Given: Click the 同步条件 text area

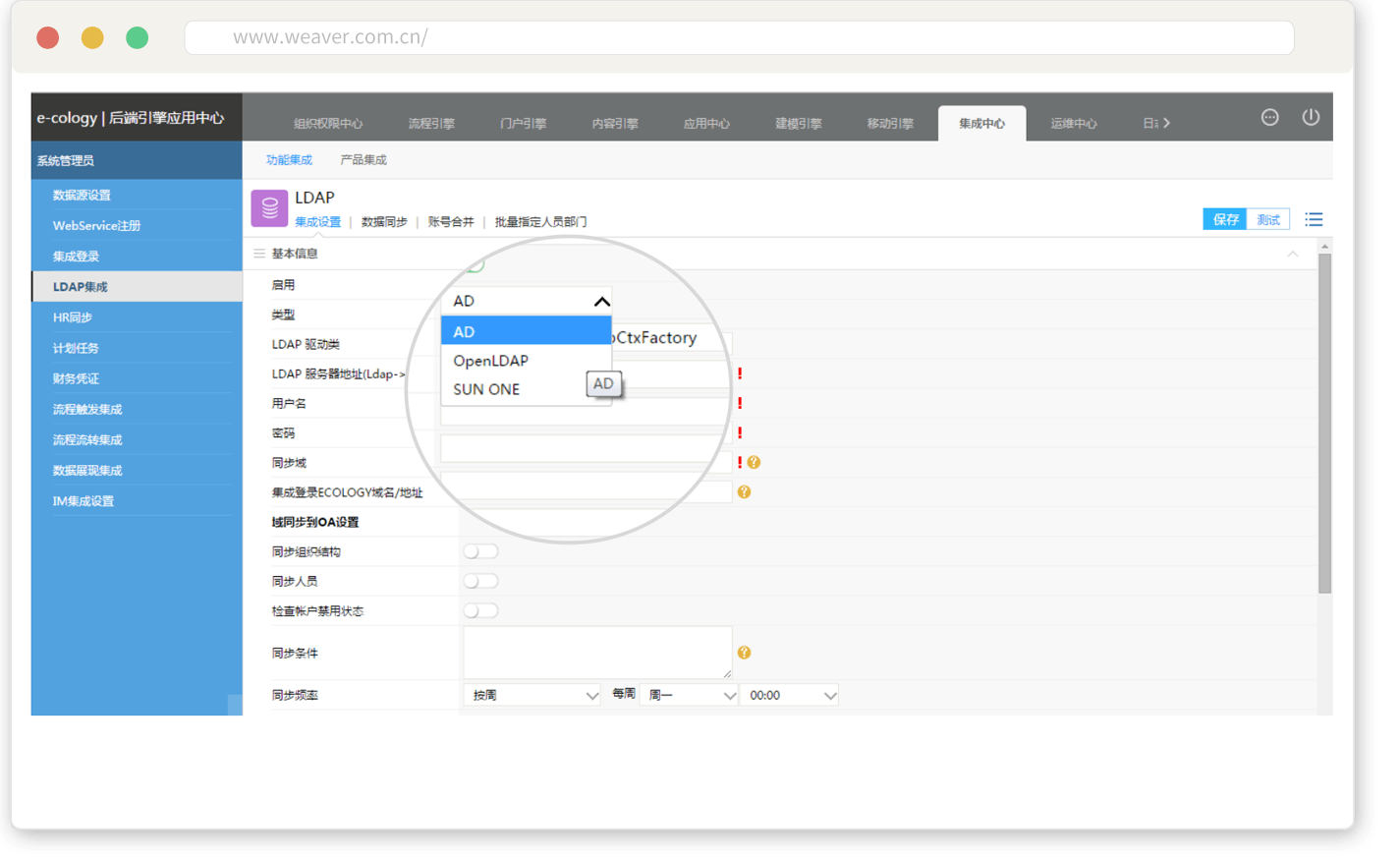Looking at the screenshot, I should [x=596, y=652].
